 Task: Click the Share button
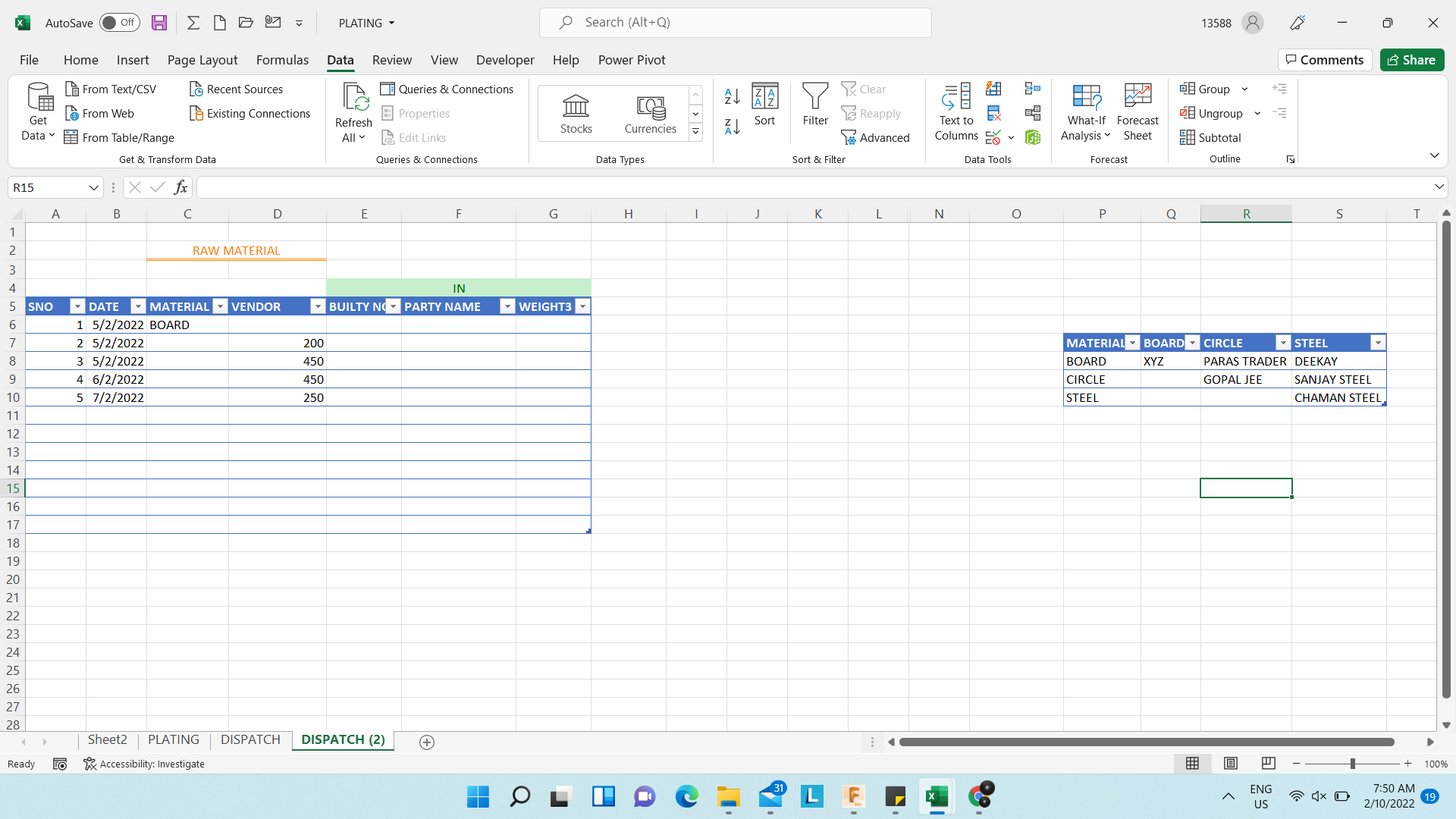[1411, 60]
